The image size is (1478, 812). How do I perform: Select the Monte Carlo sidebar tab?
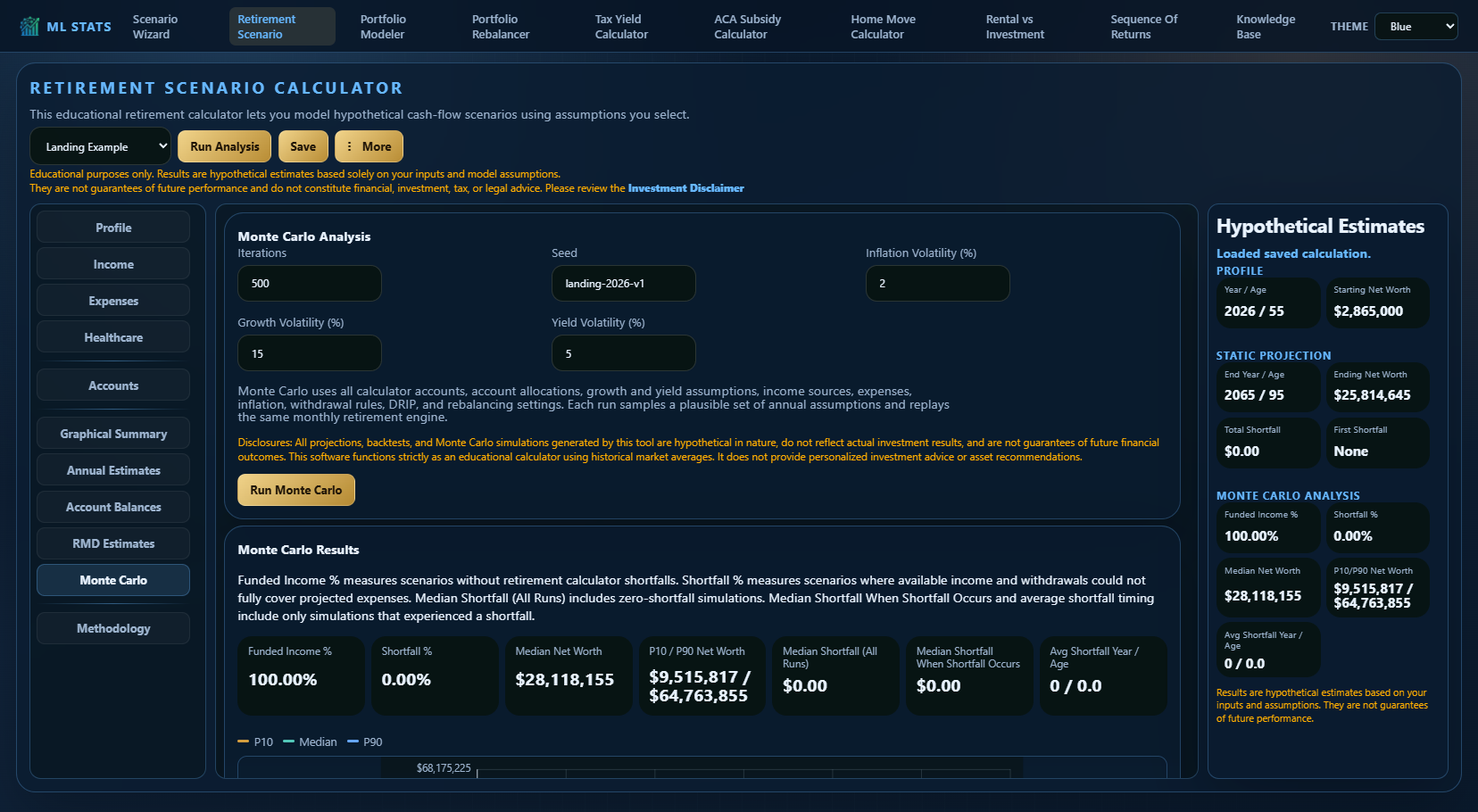[113, 580]
